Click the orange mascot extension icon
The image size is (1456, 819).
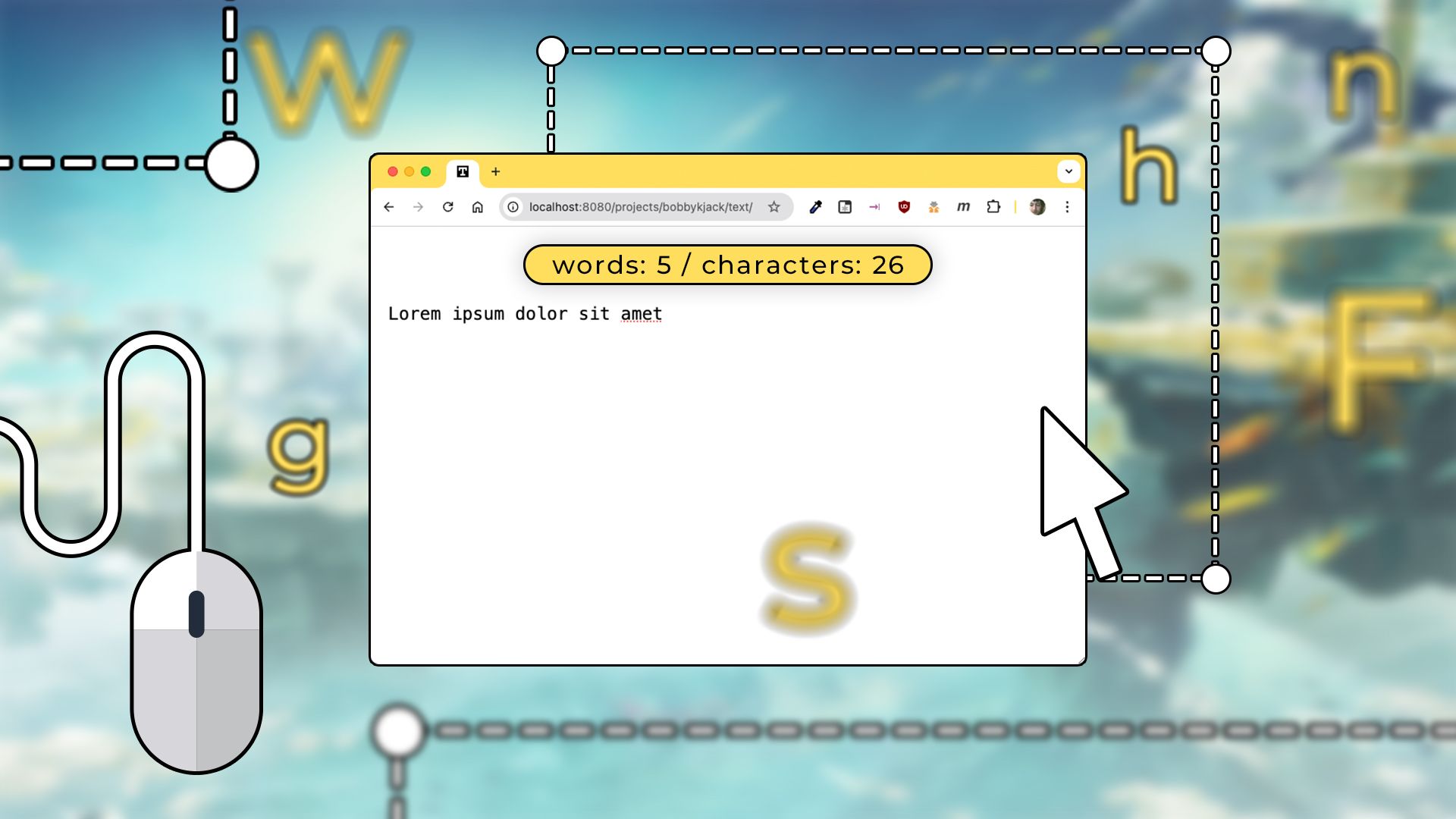[x=934, y=206]
